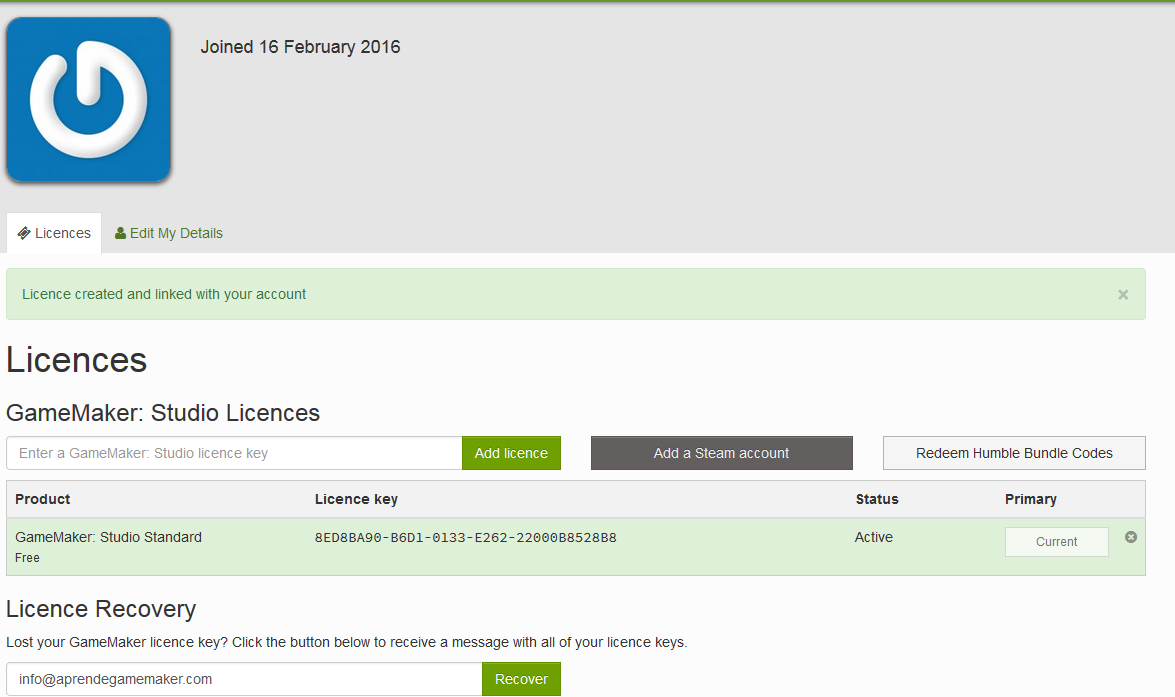Click the Product column header
Viewport: 1175px width, 697px height.
(43, 499)
